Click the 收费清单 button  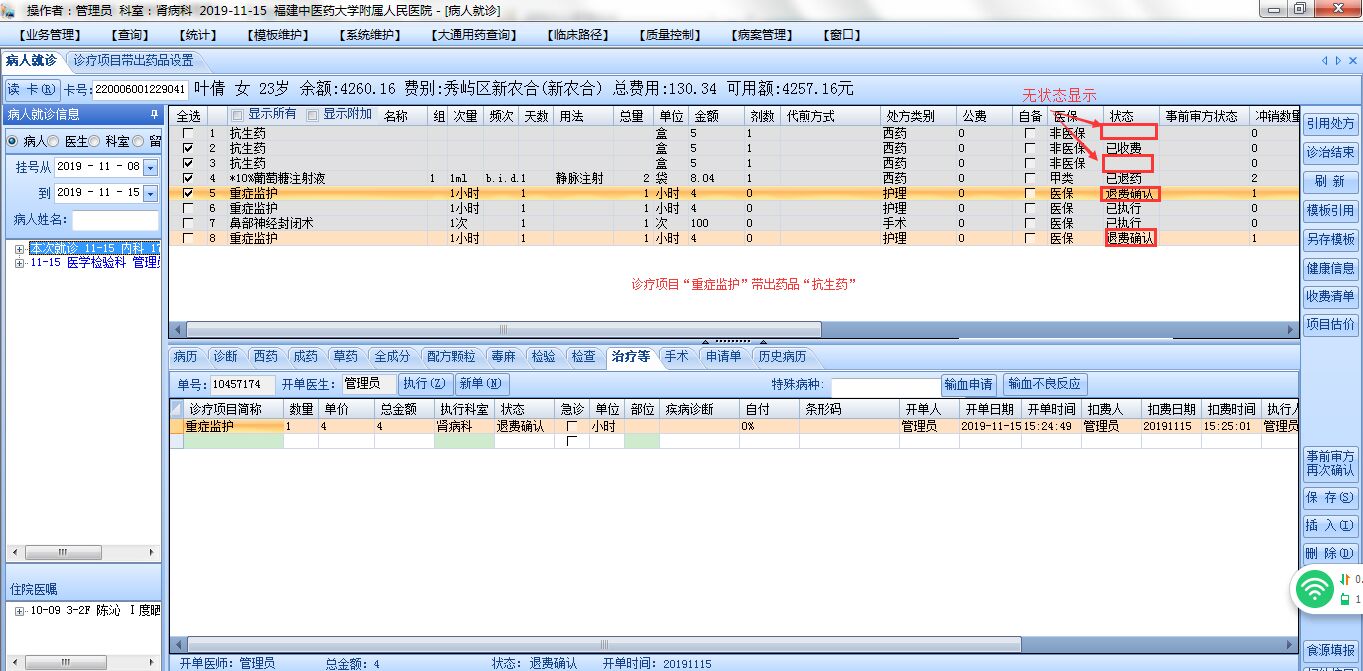(x=1330, y=297)
